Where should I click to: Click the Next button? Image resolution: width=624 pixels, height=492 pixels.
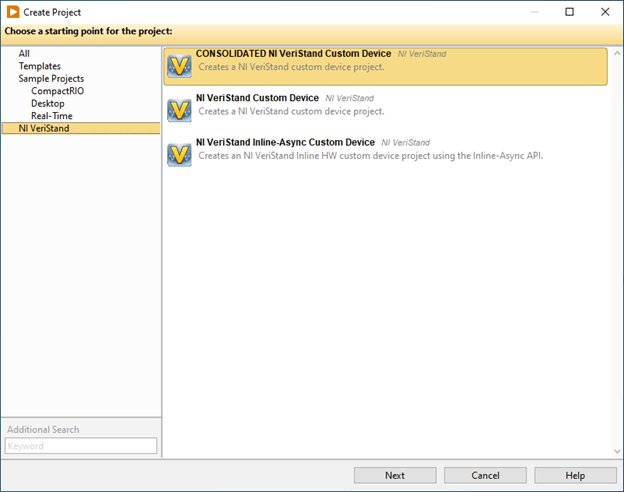(x=395, y=475)
